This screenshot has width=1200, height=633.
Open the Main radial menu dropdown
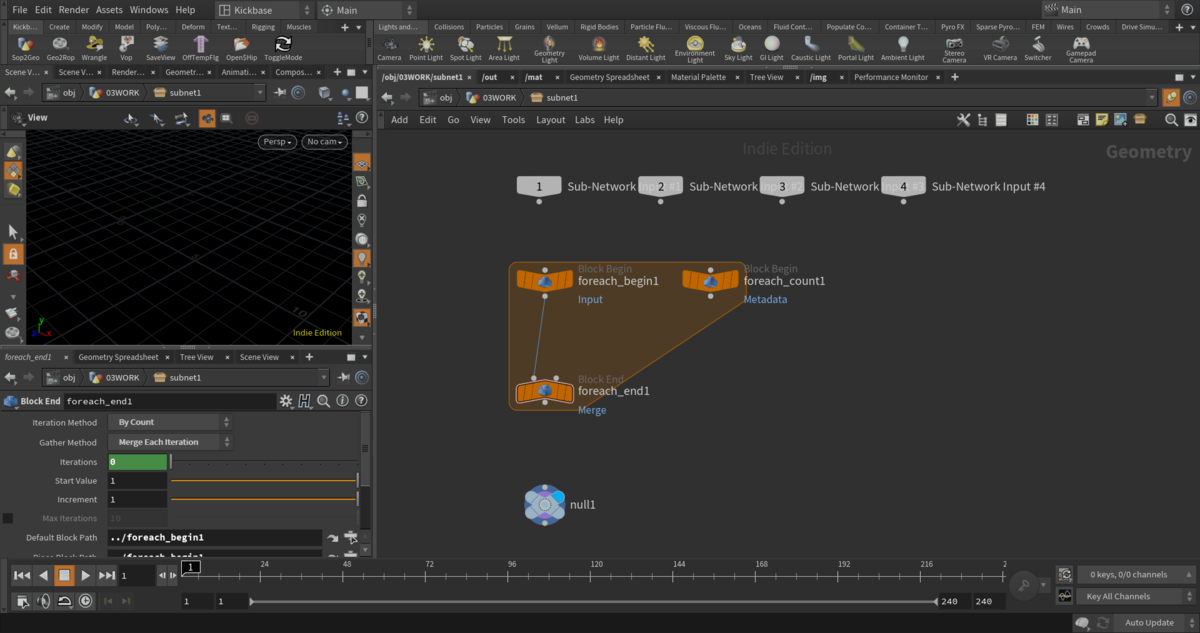point(365,10)
